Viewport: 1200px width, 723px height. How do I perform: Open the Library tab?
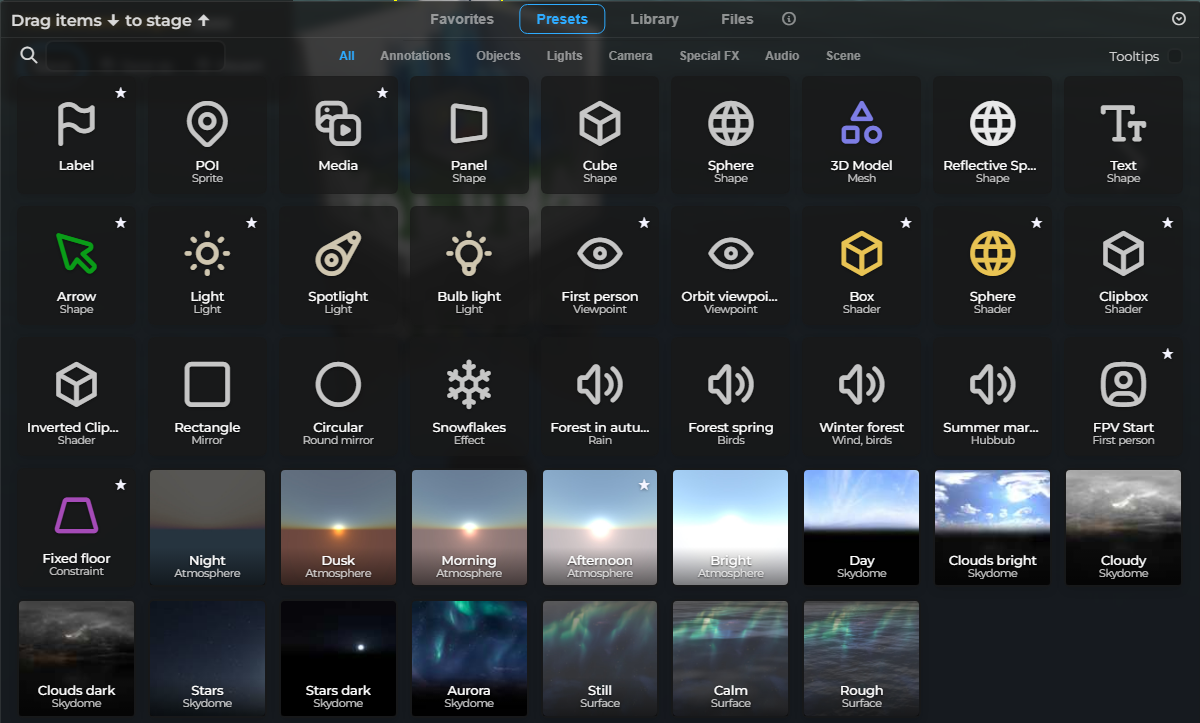click(654, 19)
